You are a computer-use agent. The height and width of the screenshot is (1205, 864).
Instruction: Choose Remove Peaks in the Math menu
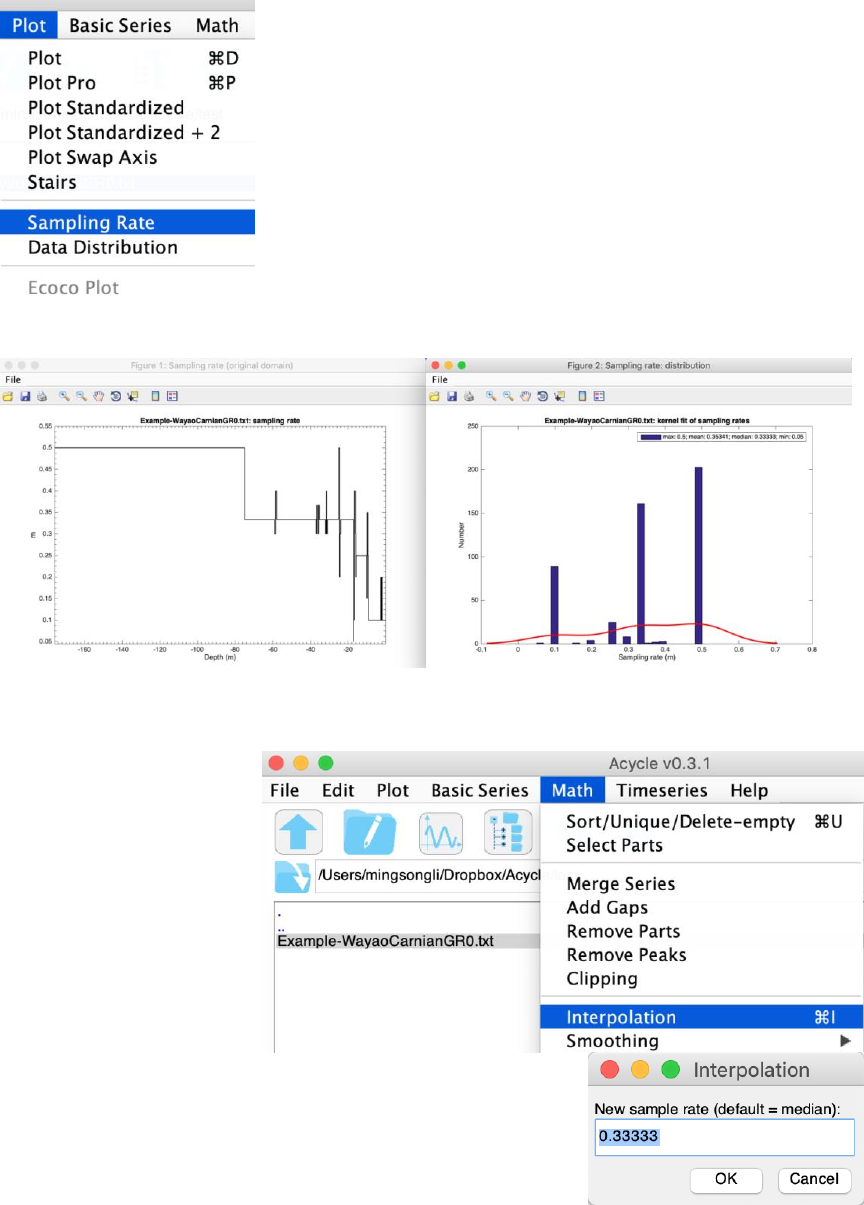pos(701,955)
